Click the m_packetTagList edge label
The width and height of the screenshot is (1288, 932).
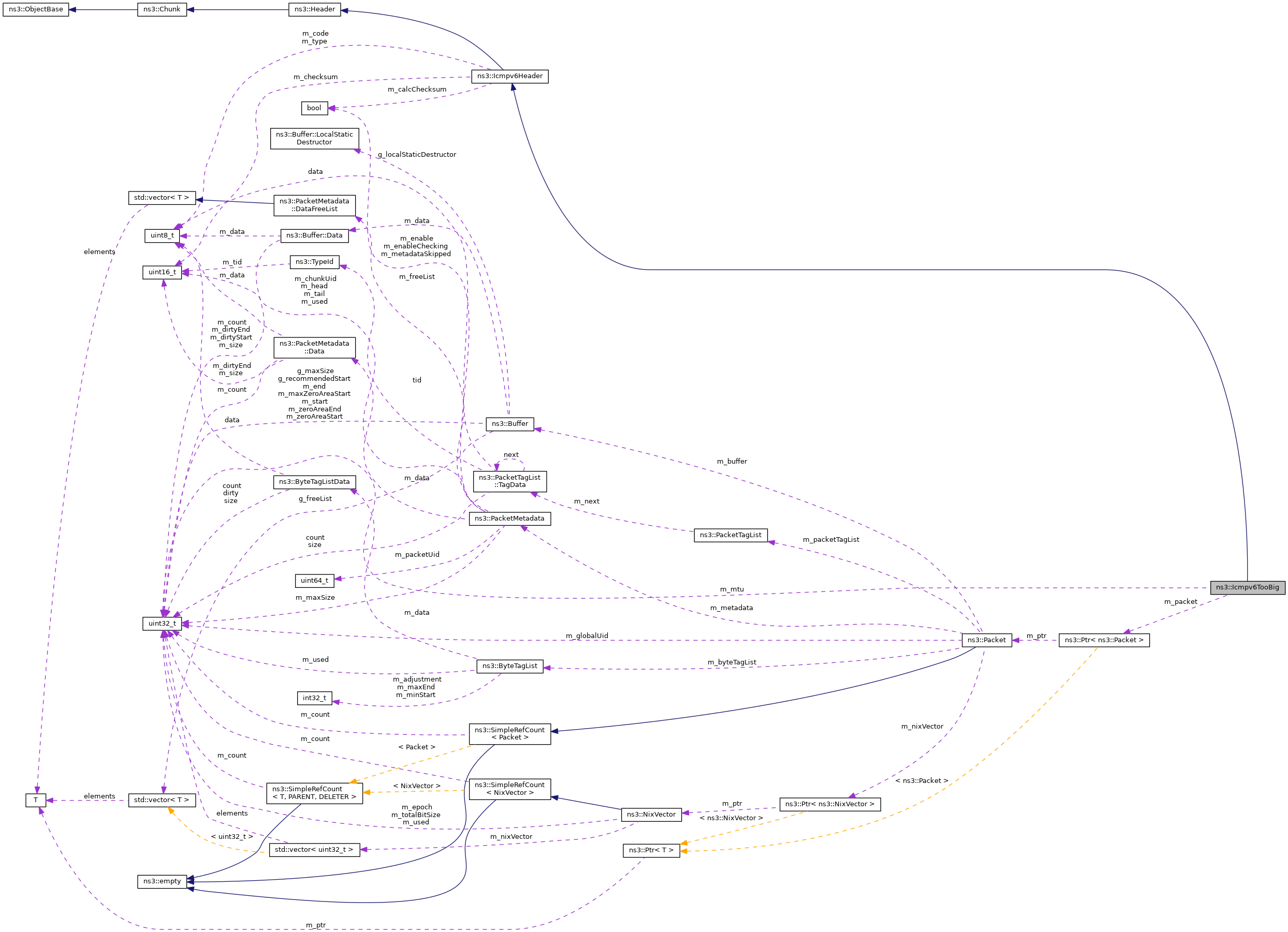click(x=831, y=540)
